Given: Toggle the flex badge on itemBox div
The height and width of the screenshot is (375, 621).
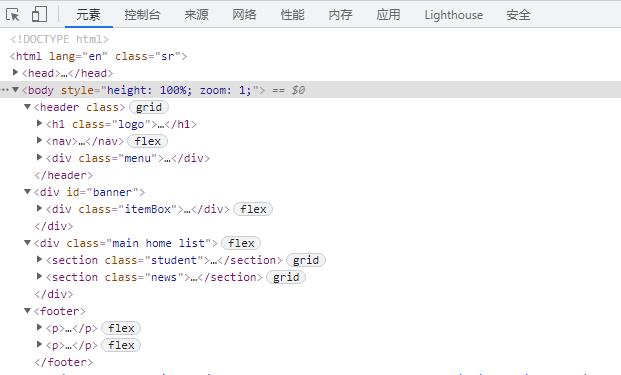Looking at the screenshot, I should 253,209.
